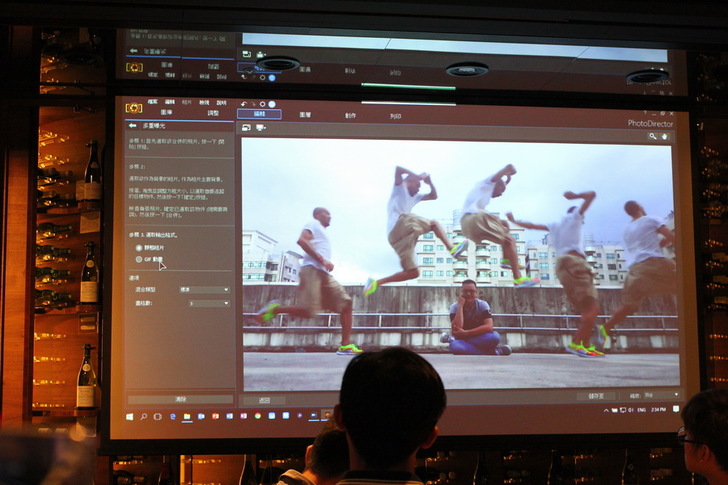Switch to the 調整 tab
Viewport: 728px width, 485px height.
[x=213, y=113]
